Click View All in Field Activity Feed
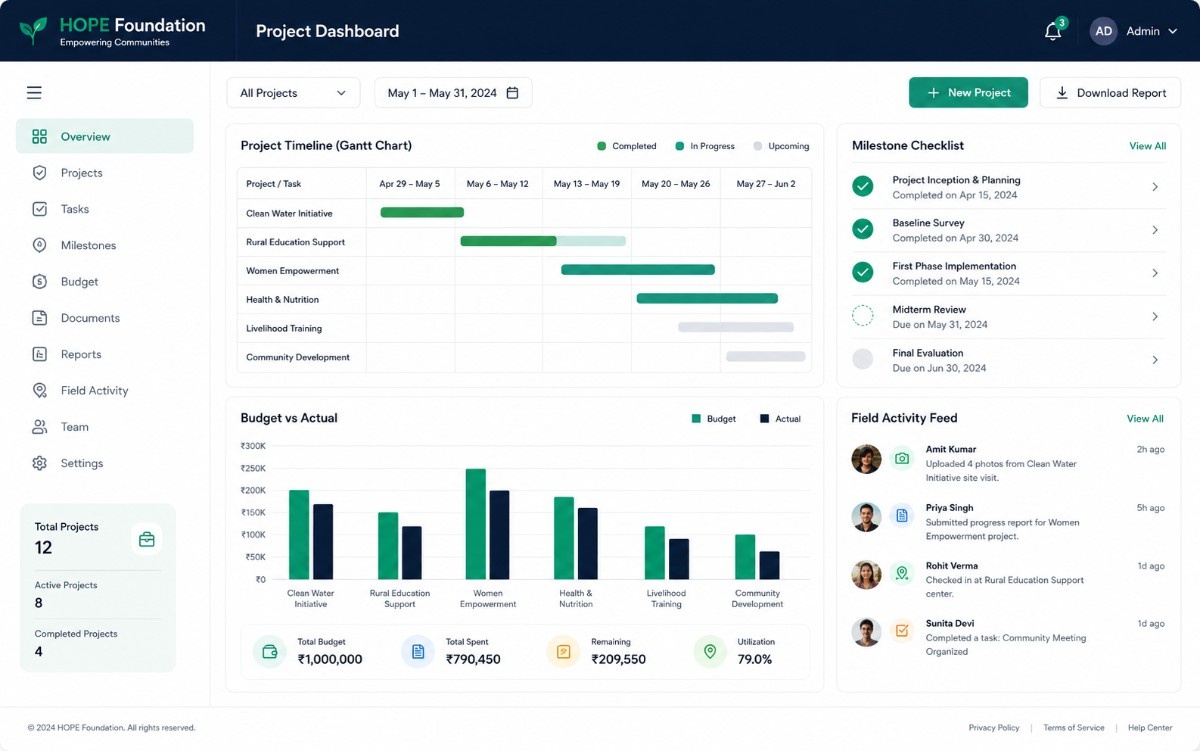Screen dimensions: 1200x751 1145,419
